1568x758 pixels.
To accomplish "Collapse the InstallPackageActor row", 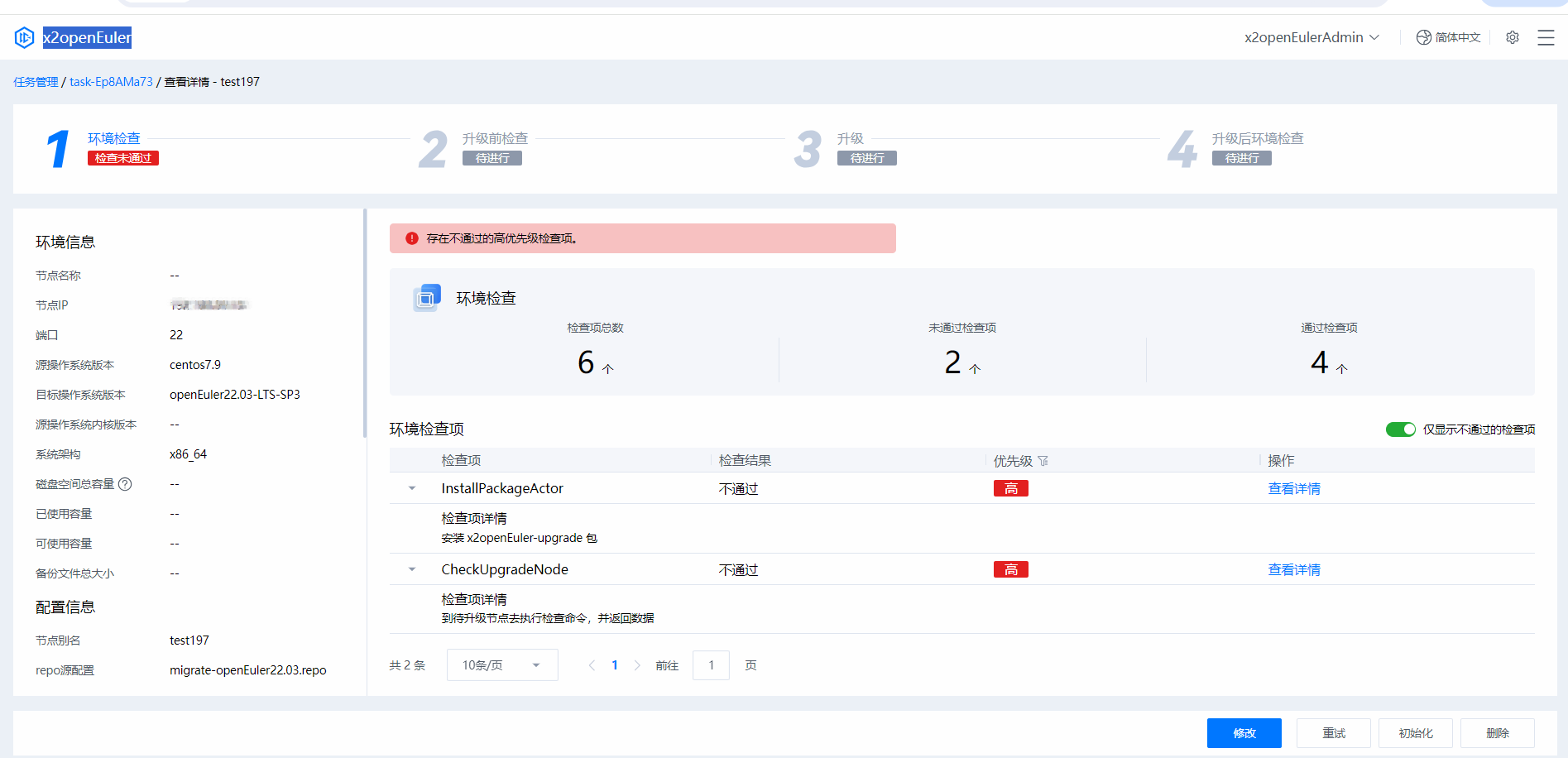I will 412,488.
